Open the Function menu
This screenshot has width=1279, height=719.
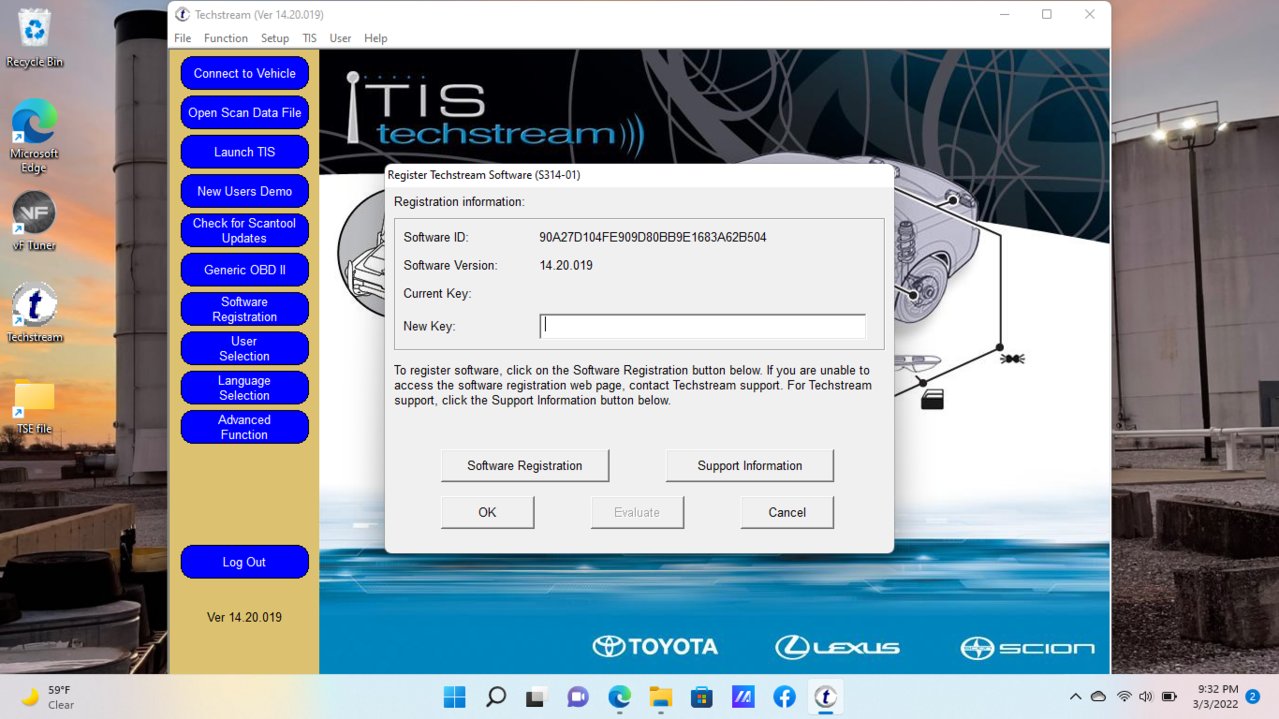pos(226,38)
